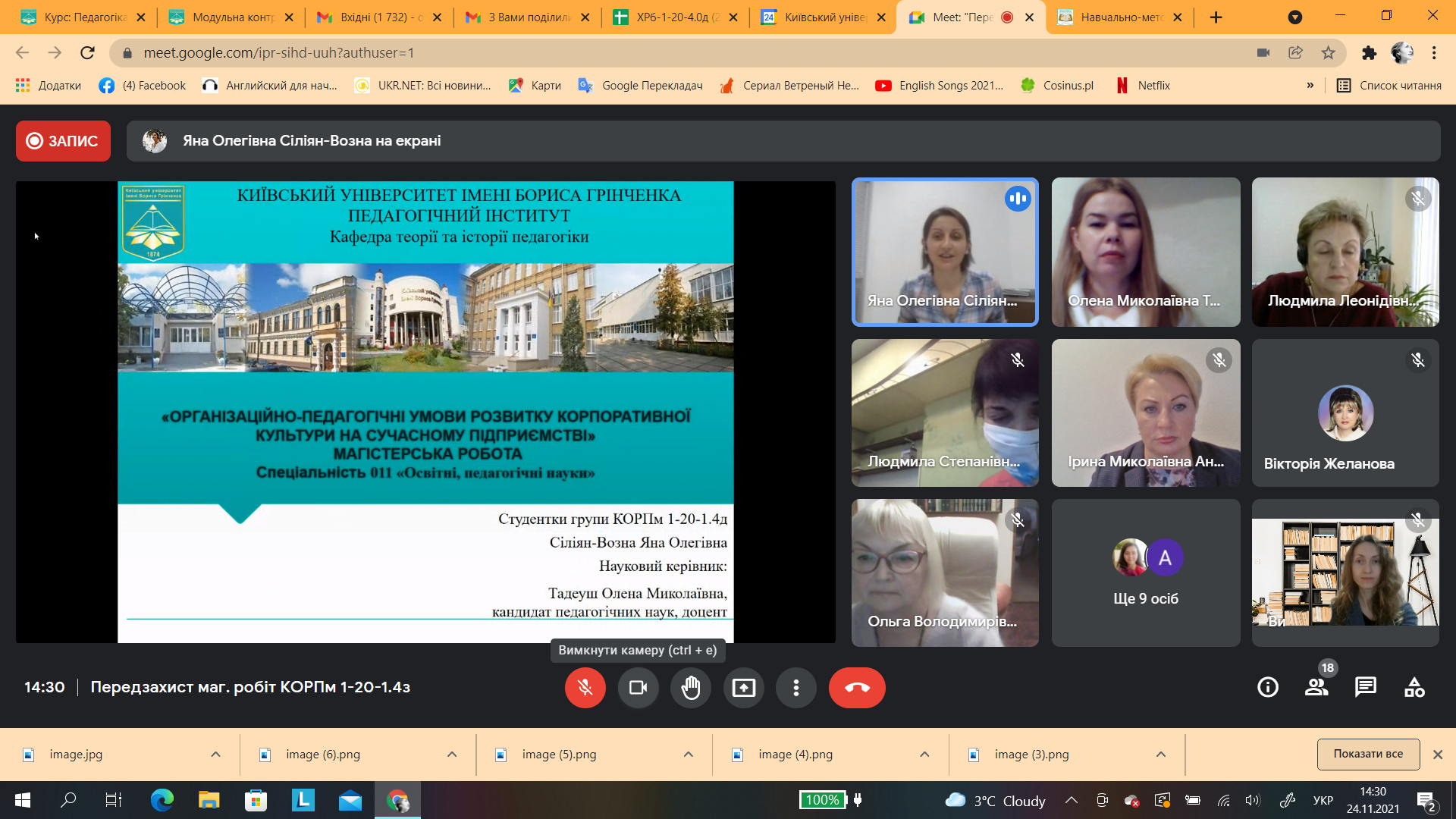Expand options for image.jpg download
Image resolution: width=1456 pixels, height=819 pixels.
(215, 754)
